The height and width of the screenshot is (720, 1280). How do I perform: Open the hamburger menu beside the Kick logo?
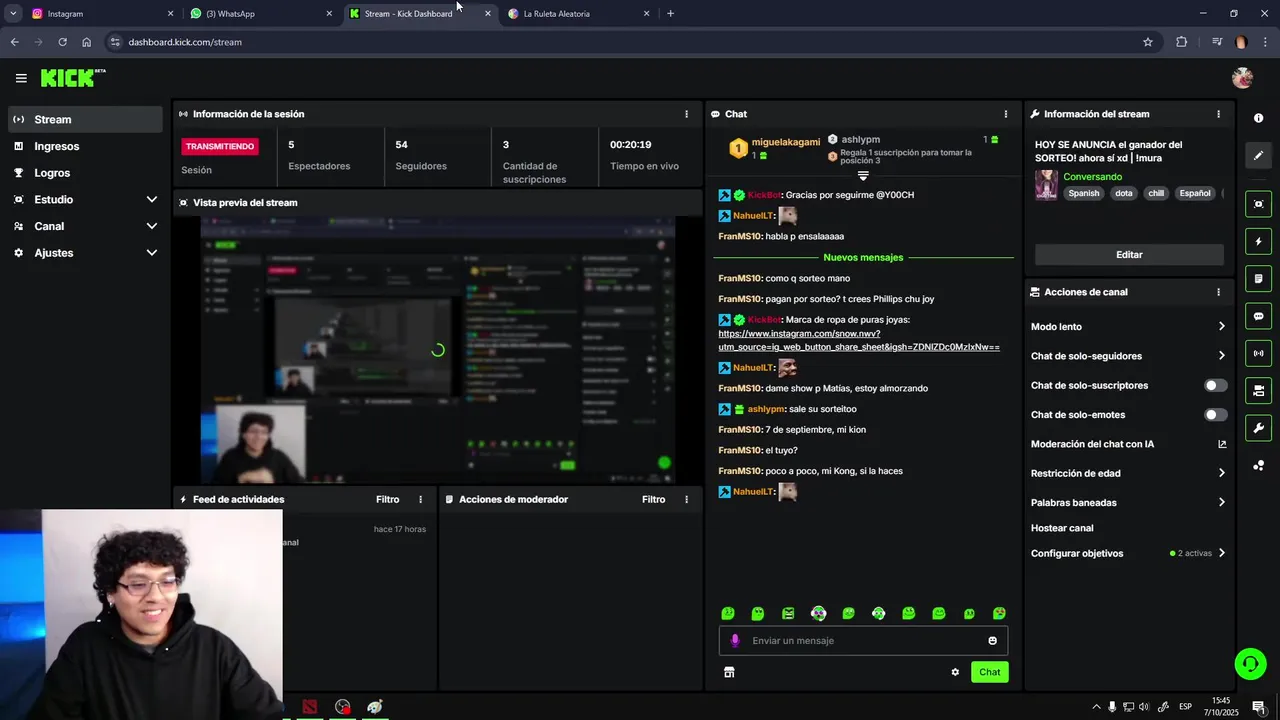point(21,78)
